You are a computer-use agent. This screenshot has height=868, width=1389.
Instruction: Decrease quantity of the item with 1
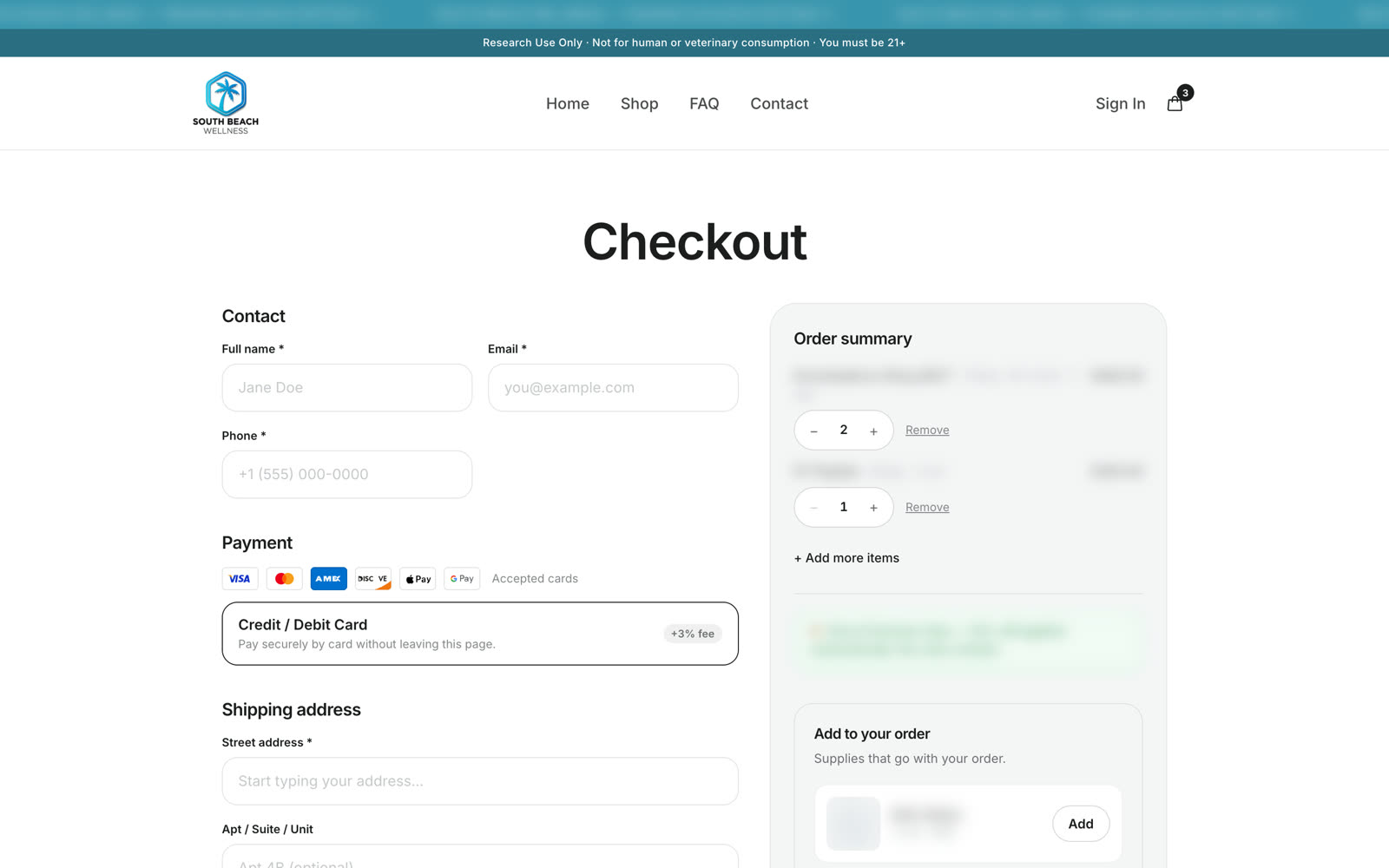click(x=813, y=508)
